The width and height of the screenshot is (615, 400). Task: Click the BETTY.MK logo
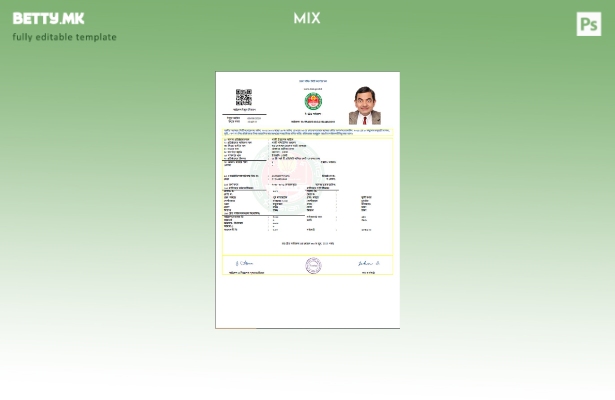(x=48, y=19)
